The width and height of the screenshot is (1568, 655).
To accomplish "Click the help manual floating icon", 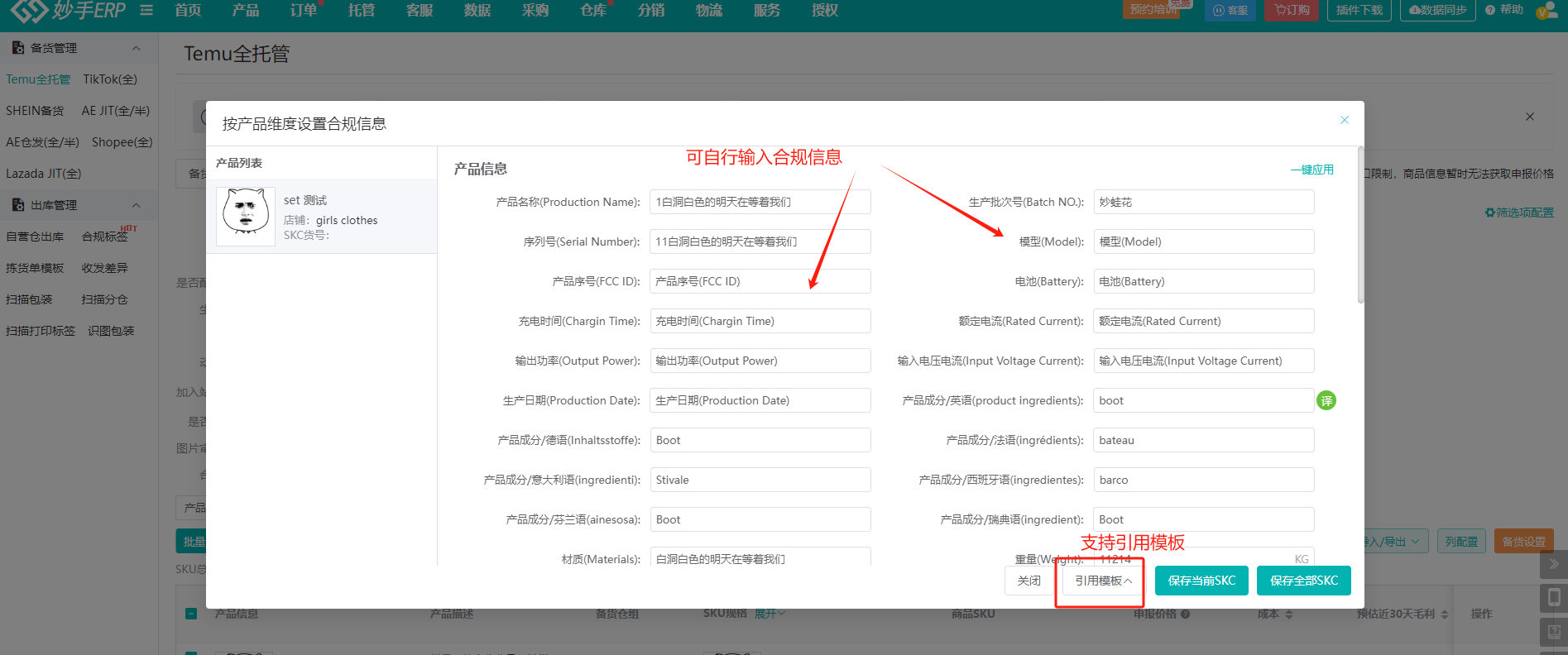I will (x=1554, y=633).
